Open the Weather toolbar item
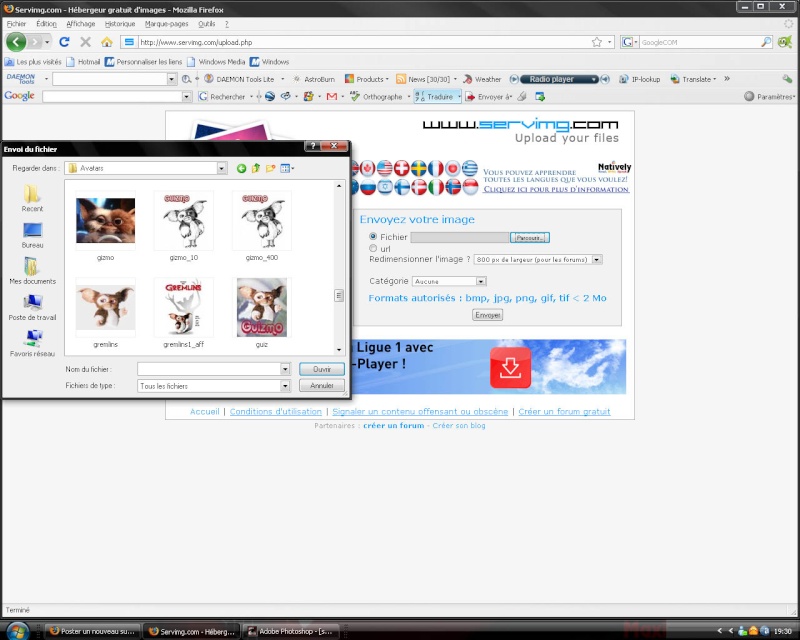Screen dimensions: 800x640 coord(482,79)
